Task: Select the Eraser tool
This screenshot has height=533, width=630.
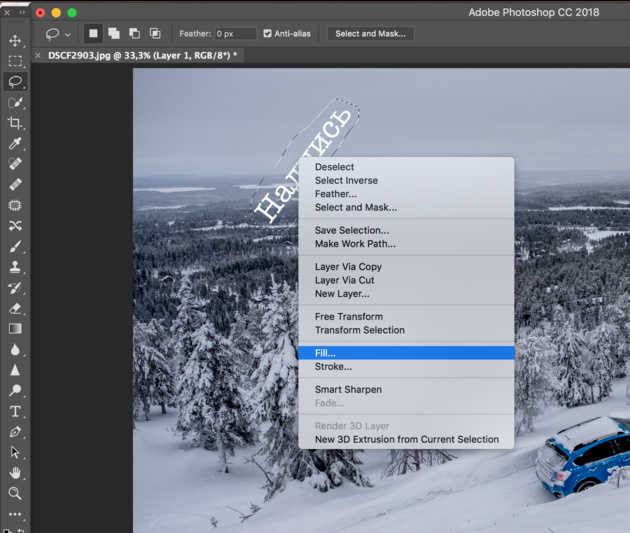Action: coord(15,308)
